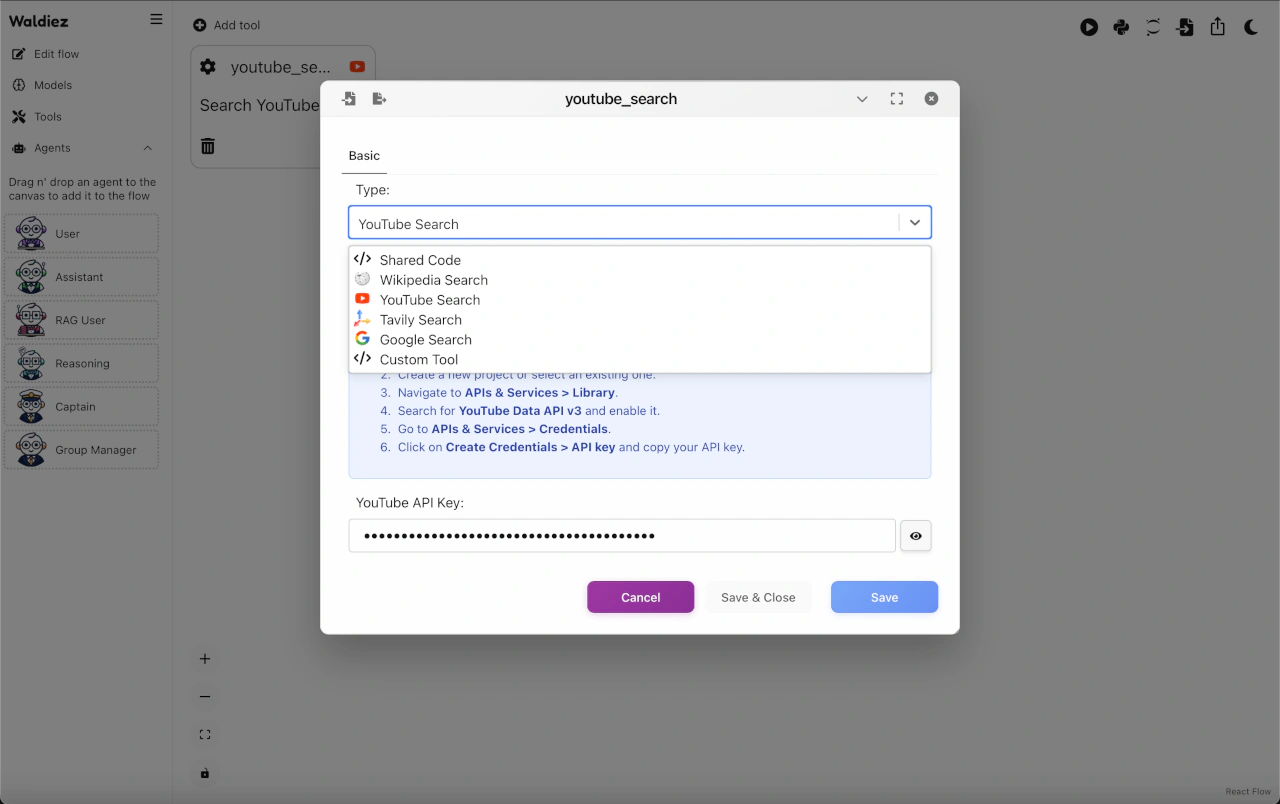Run the flow with the play icon

point(1089,27)
